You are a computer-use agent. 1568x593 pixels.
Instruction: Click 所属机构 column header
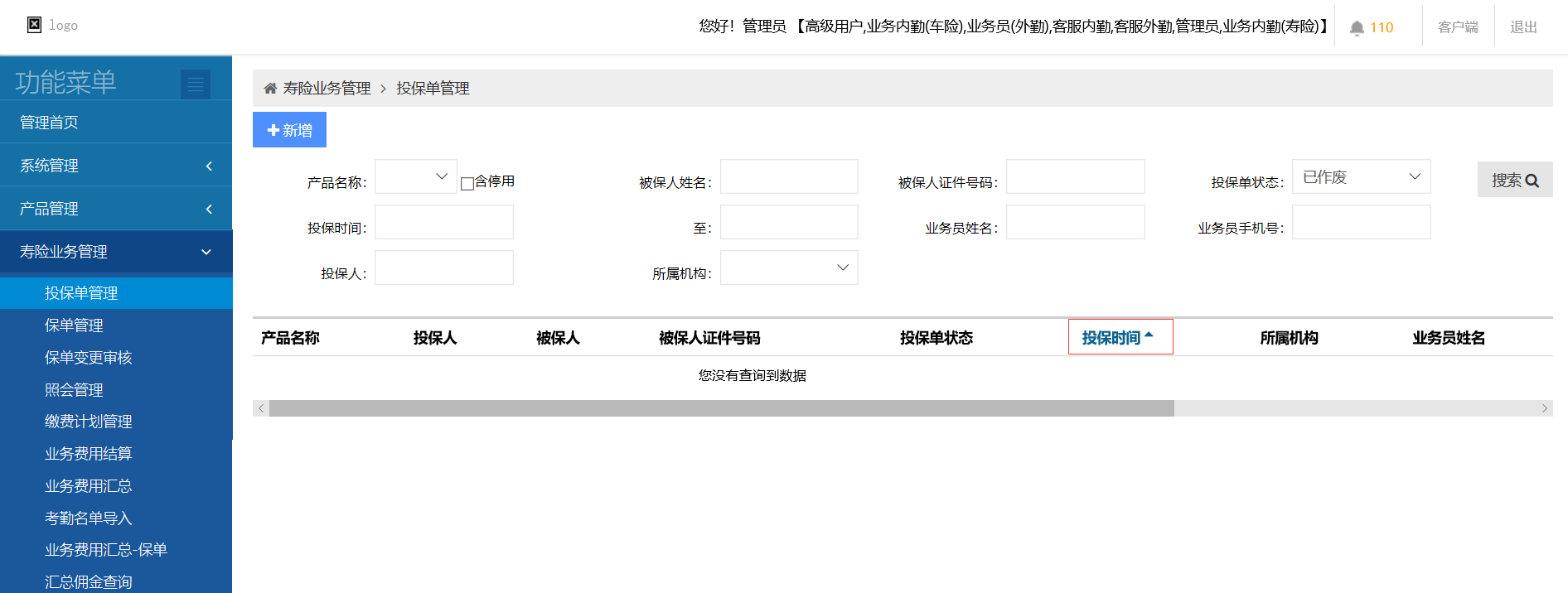point(1289,338)
